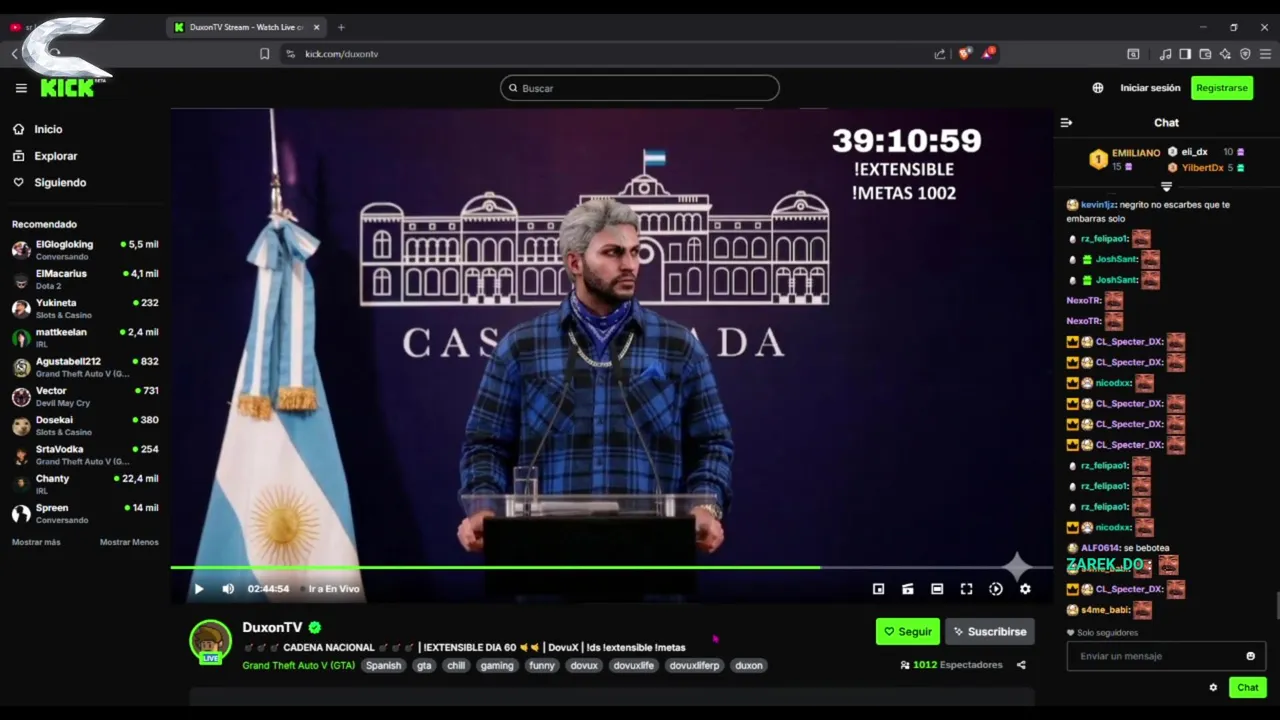This screenshot has width=1280, height=720.
Task: Open ElGlogloking recommended channel
Action: [85, 250]
